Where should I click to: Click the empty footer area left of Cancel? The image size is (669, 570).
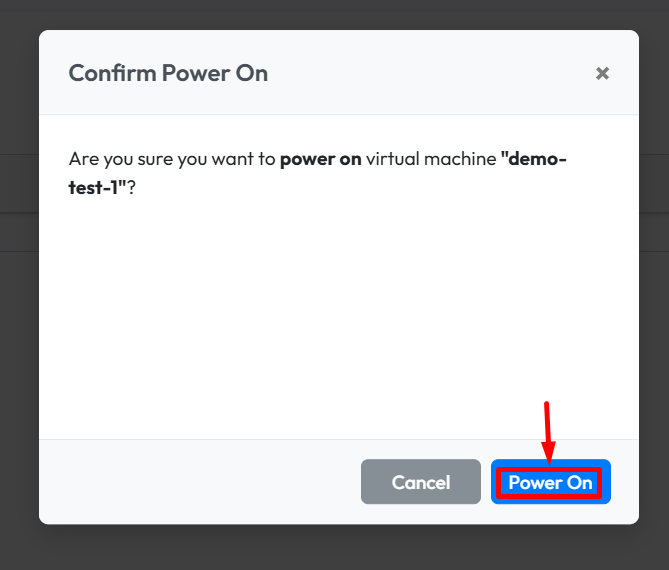tap(200, 482)
